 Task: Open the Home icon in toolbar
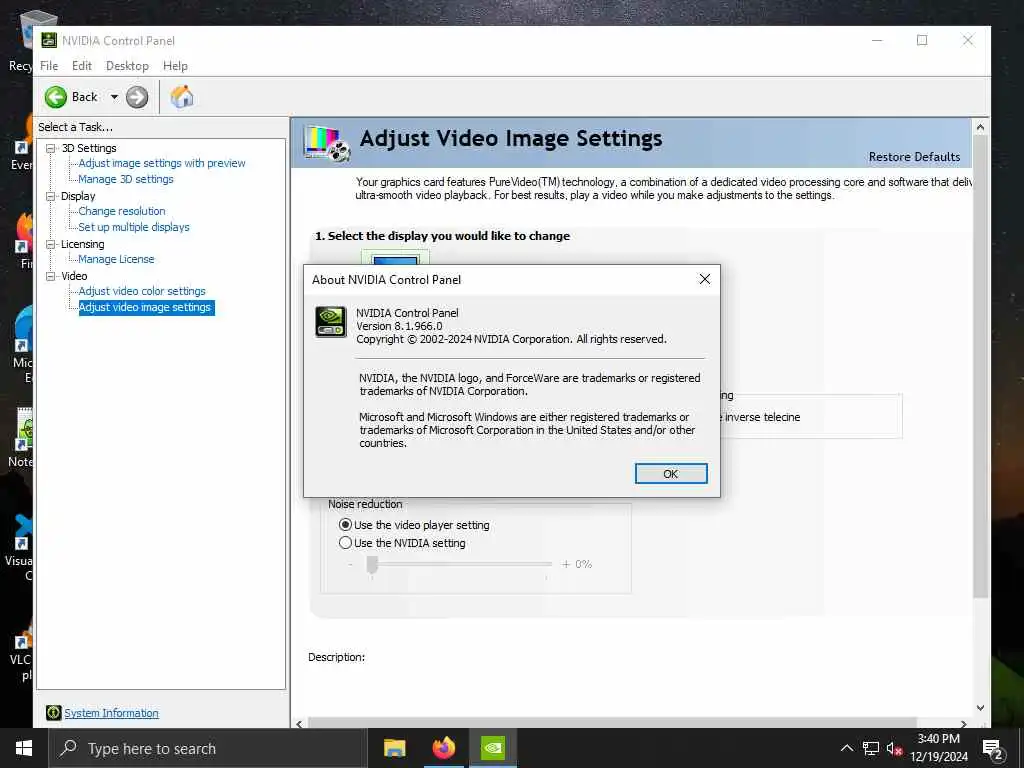[x=182, y=97]
